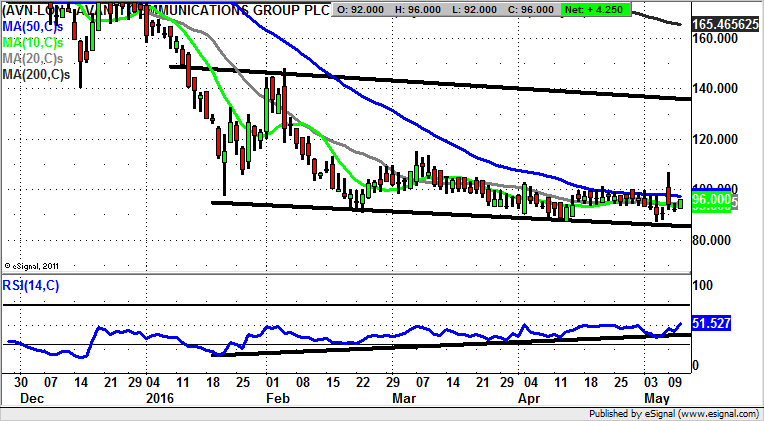
Task: Click the Feb month label on time axis
Action: click(x=272, y=397)
